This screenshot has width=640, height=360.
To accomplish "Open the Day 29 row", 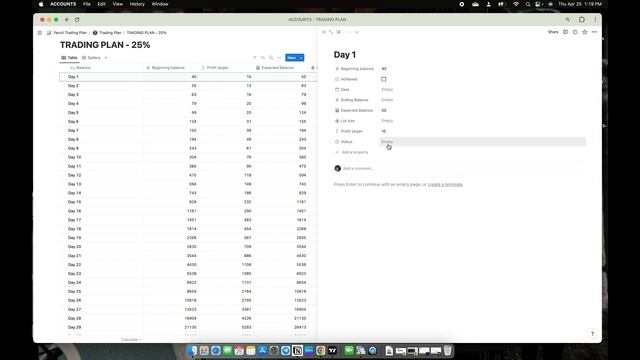I will (x=188, y=327).
